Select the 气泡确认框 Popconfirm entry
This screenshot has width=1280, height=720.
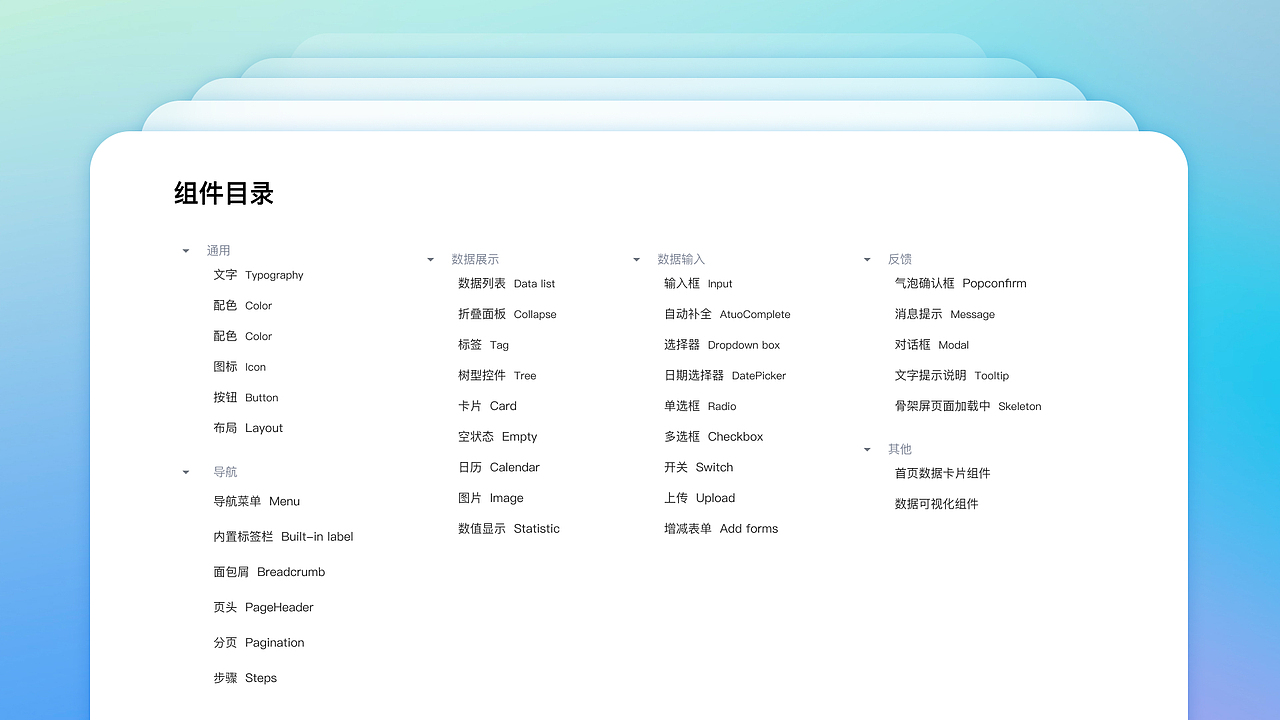[960, 283]
